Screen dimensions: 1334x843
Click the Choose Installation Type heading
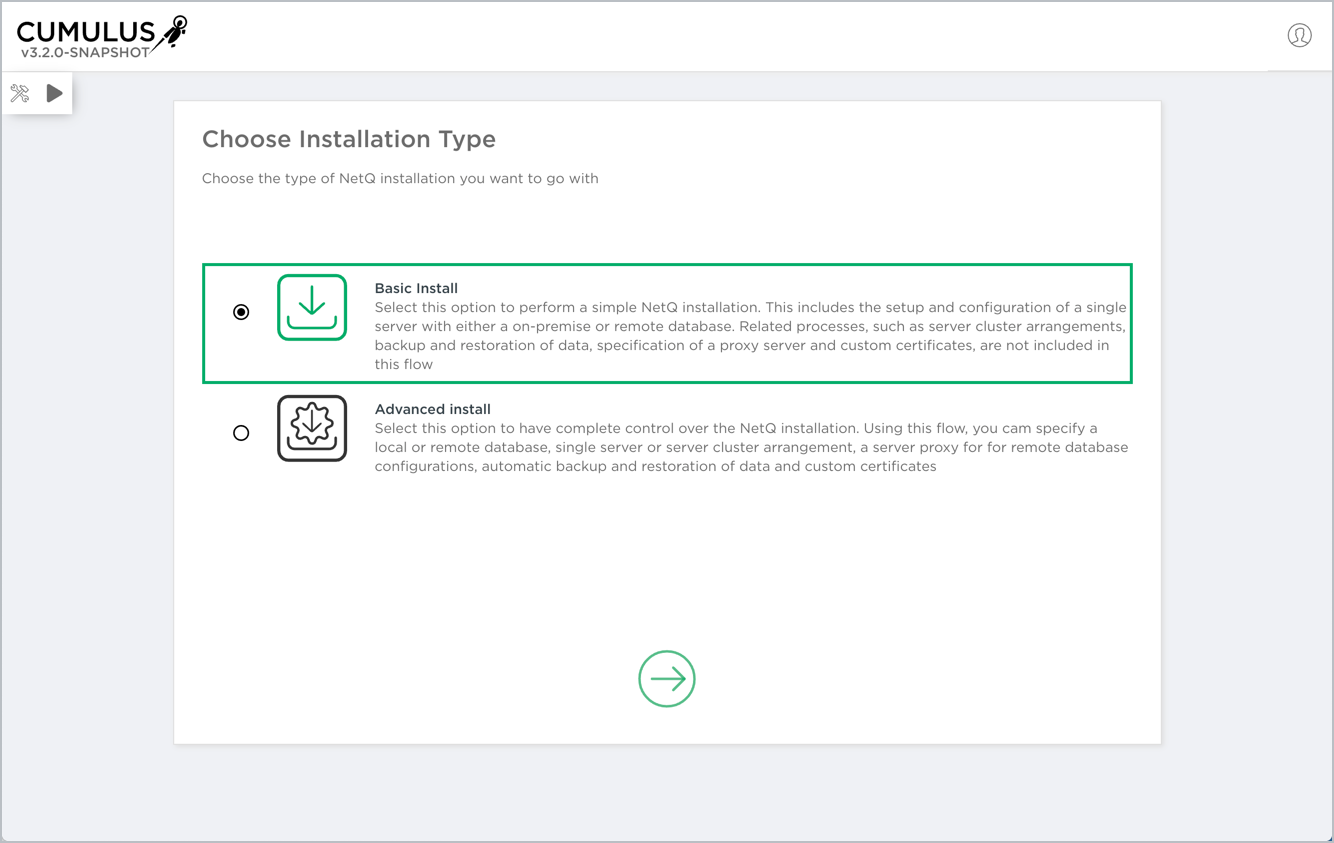coord(349,139)
